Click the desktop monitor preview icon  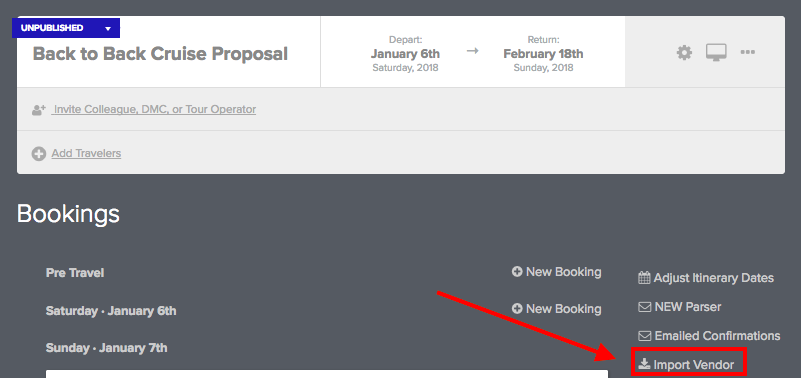[716, 53]
